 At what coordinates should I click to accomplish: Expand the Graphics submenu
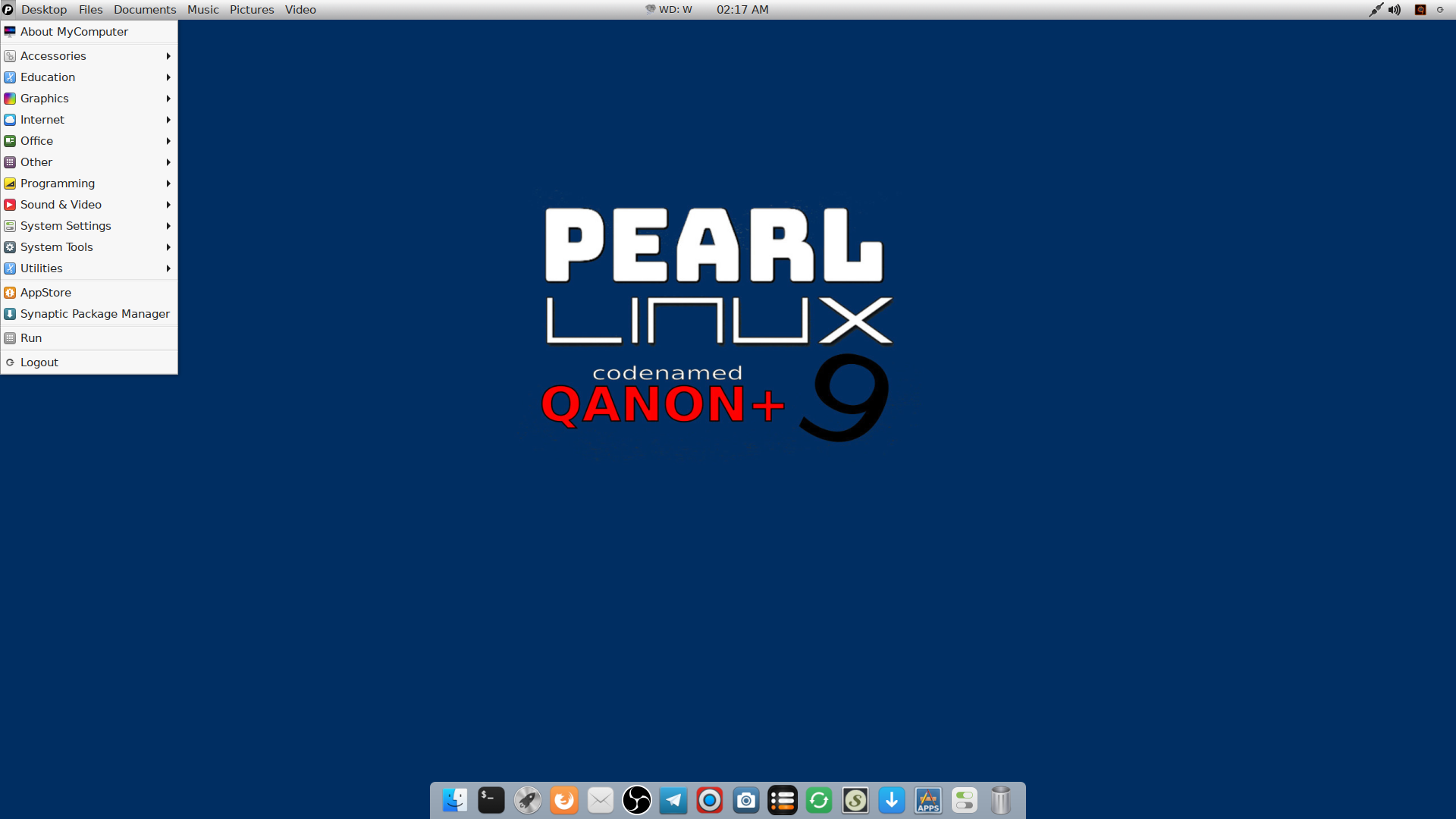pyautogui.click(x=89, y=99)
